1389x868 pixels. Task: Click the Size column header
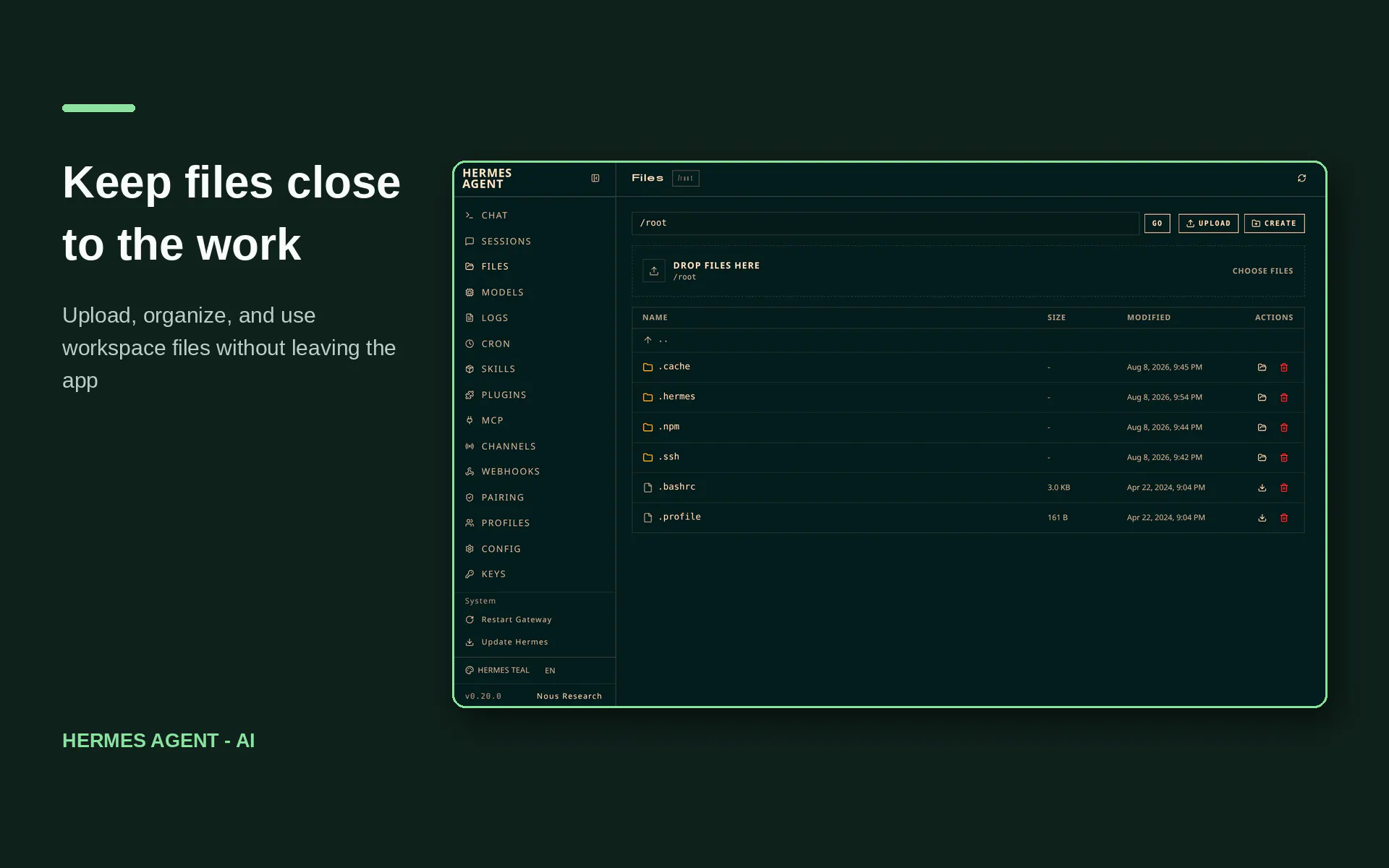point(1056,318)
